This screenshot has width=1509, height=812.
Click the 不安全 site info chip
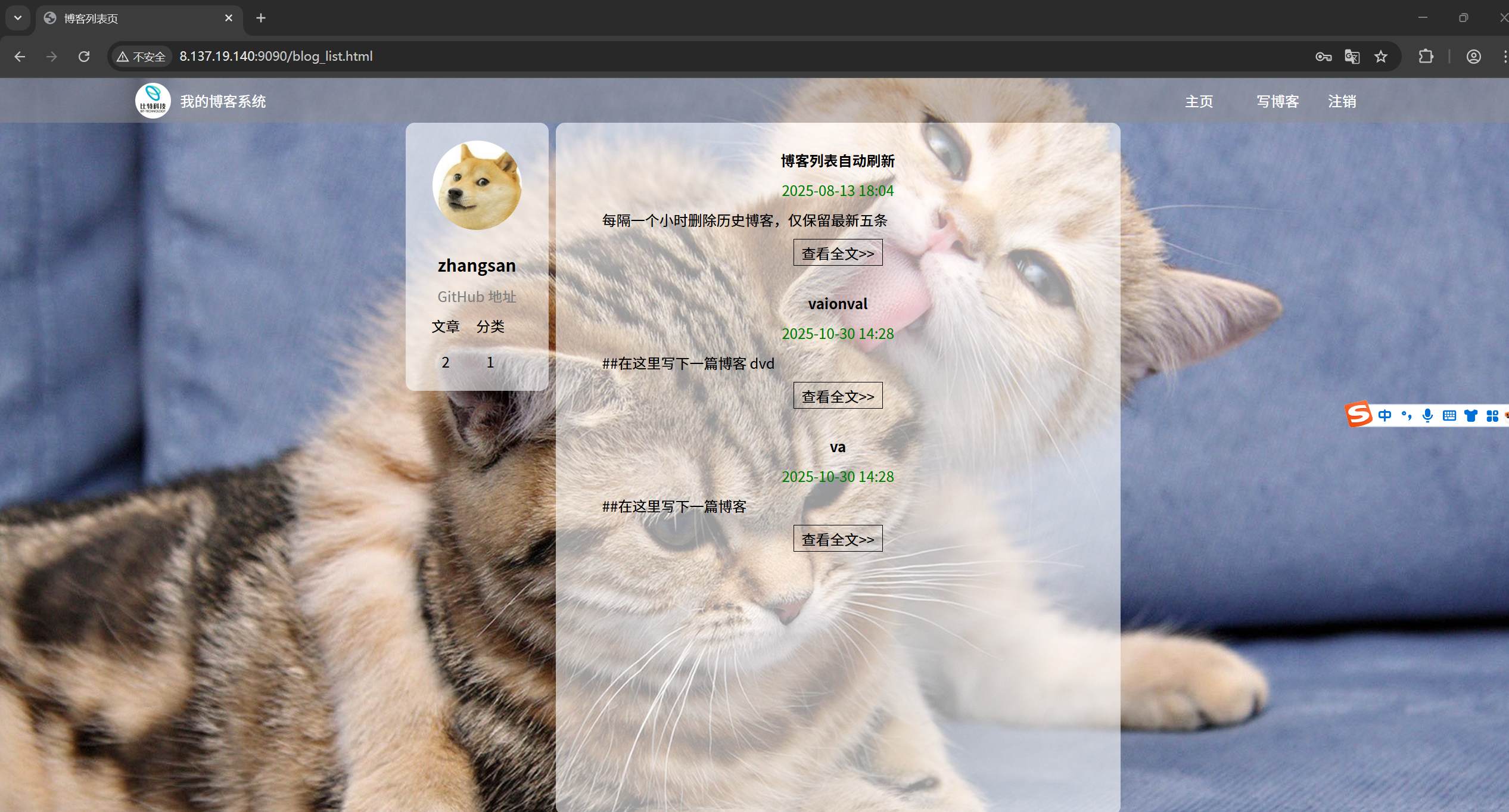142,57
